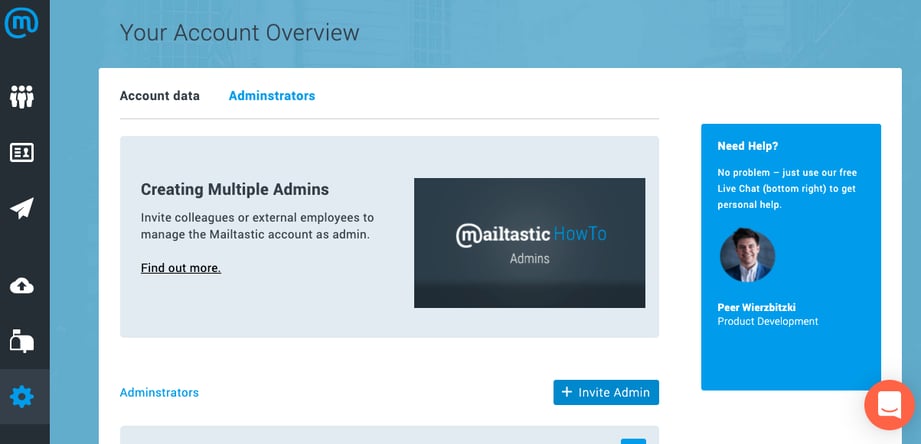The image size is (921, 444).
Task: Switch to the Adminstrators tab
Action: point(271,96)
